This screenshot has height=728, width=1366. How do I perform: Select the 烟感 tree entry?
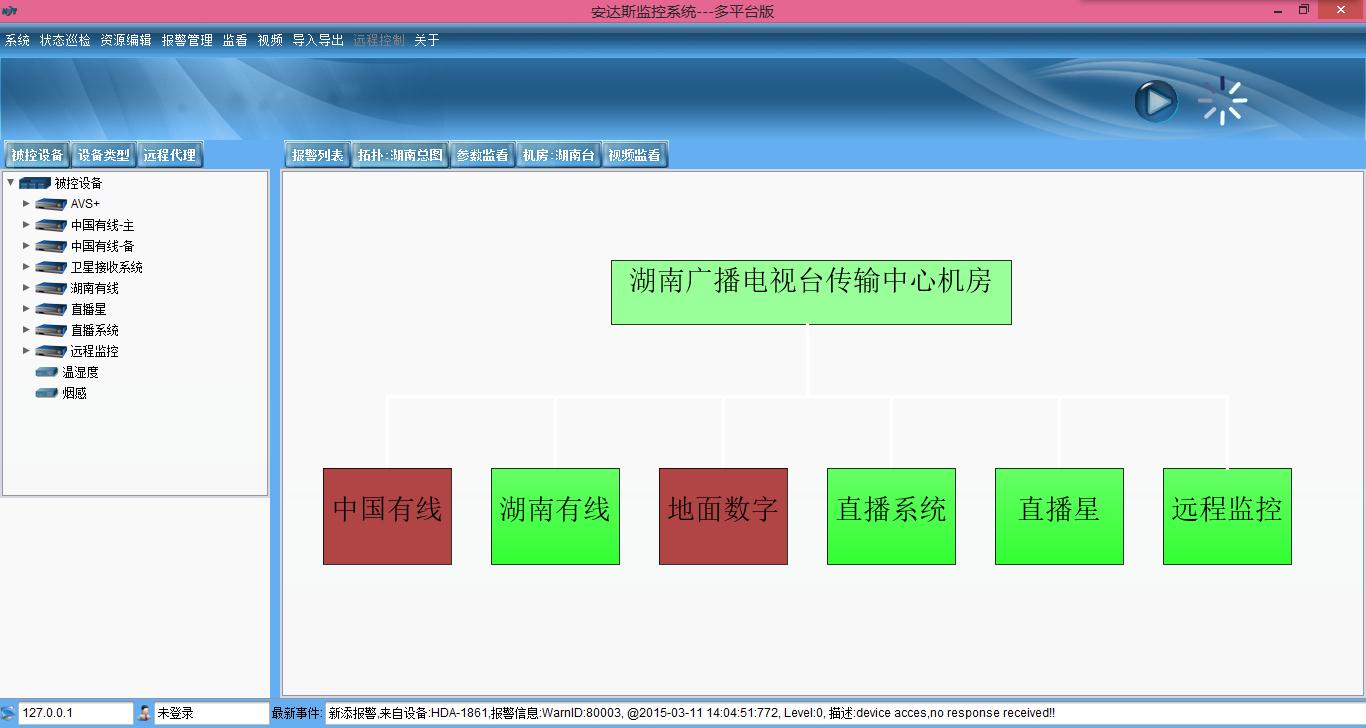[74, 393]
